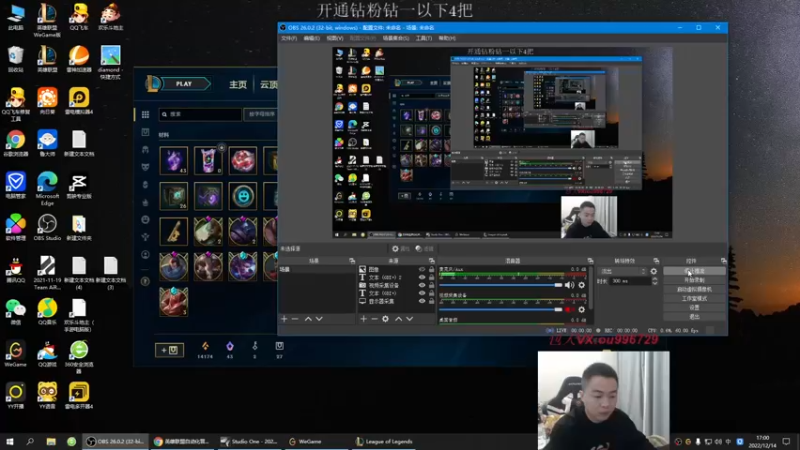The width and height of the screenshot is (800, 450).
Task: Open the scene transition dropdown
Action: [x=623, y=271]
